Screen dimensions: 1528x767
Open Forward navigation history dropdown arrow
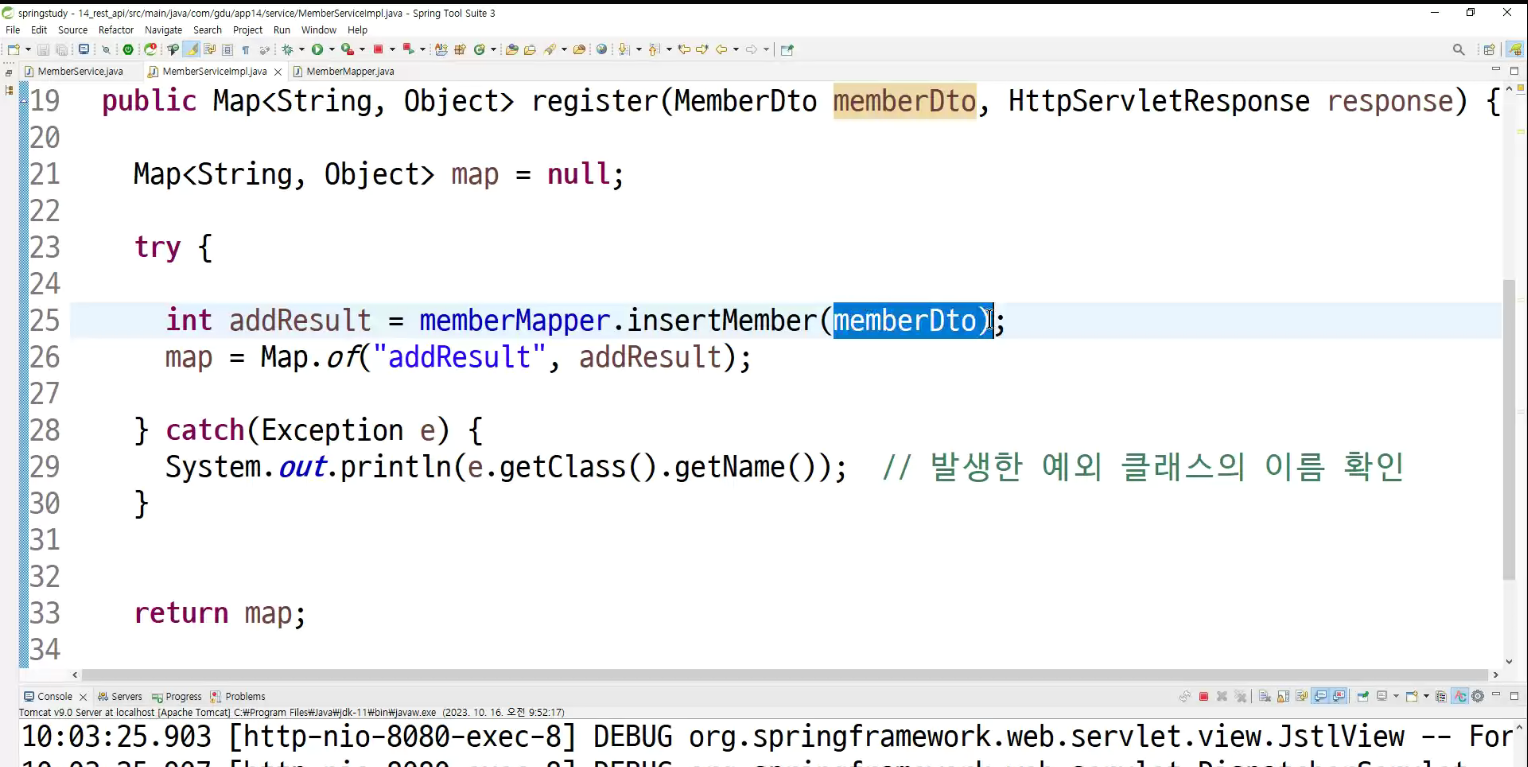click(x=766, y=49)
